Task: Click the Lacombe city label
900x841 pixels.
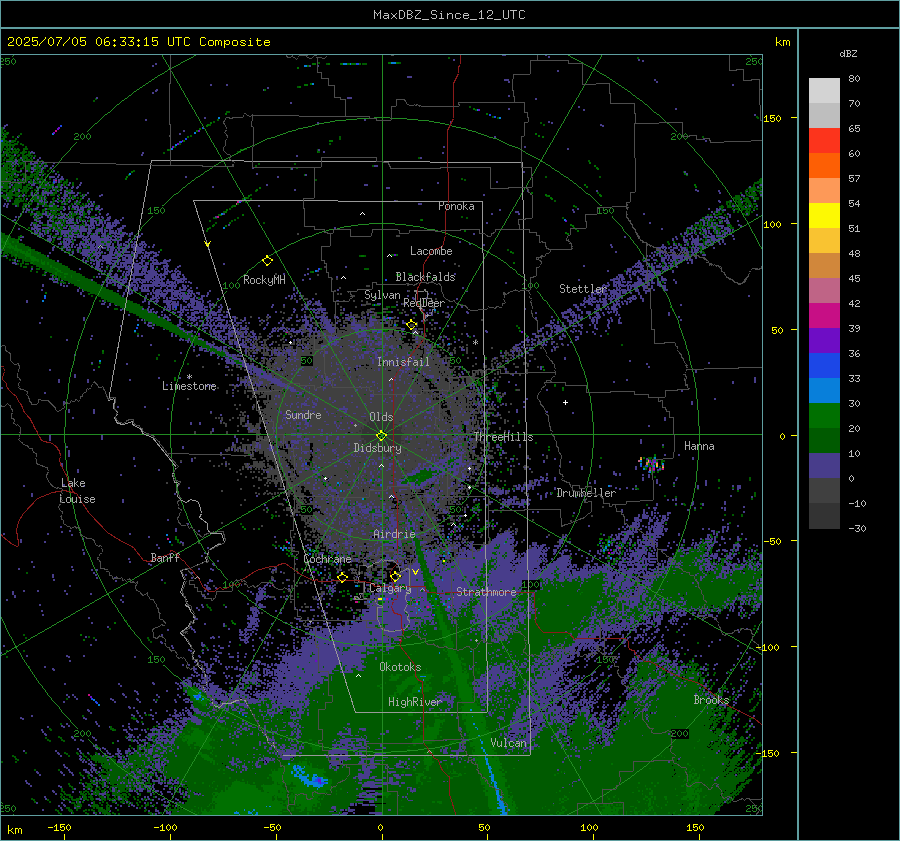Action: click(x=431, y=251)
